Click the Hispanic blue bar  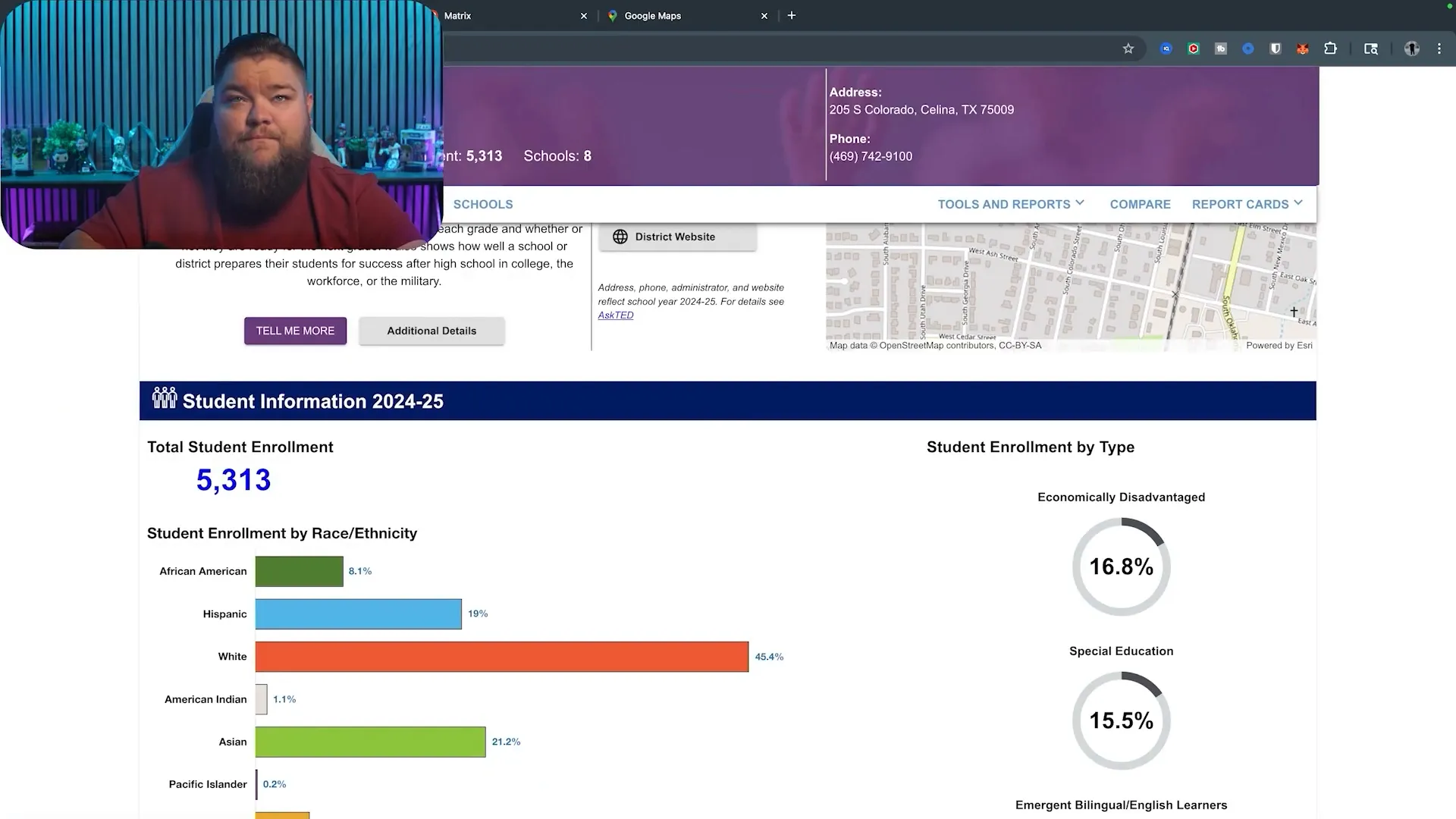[x=358, y=614]
